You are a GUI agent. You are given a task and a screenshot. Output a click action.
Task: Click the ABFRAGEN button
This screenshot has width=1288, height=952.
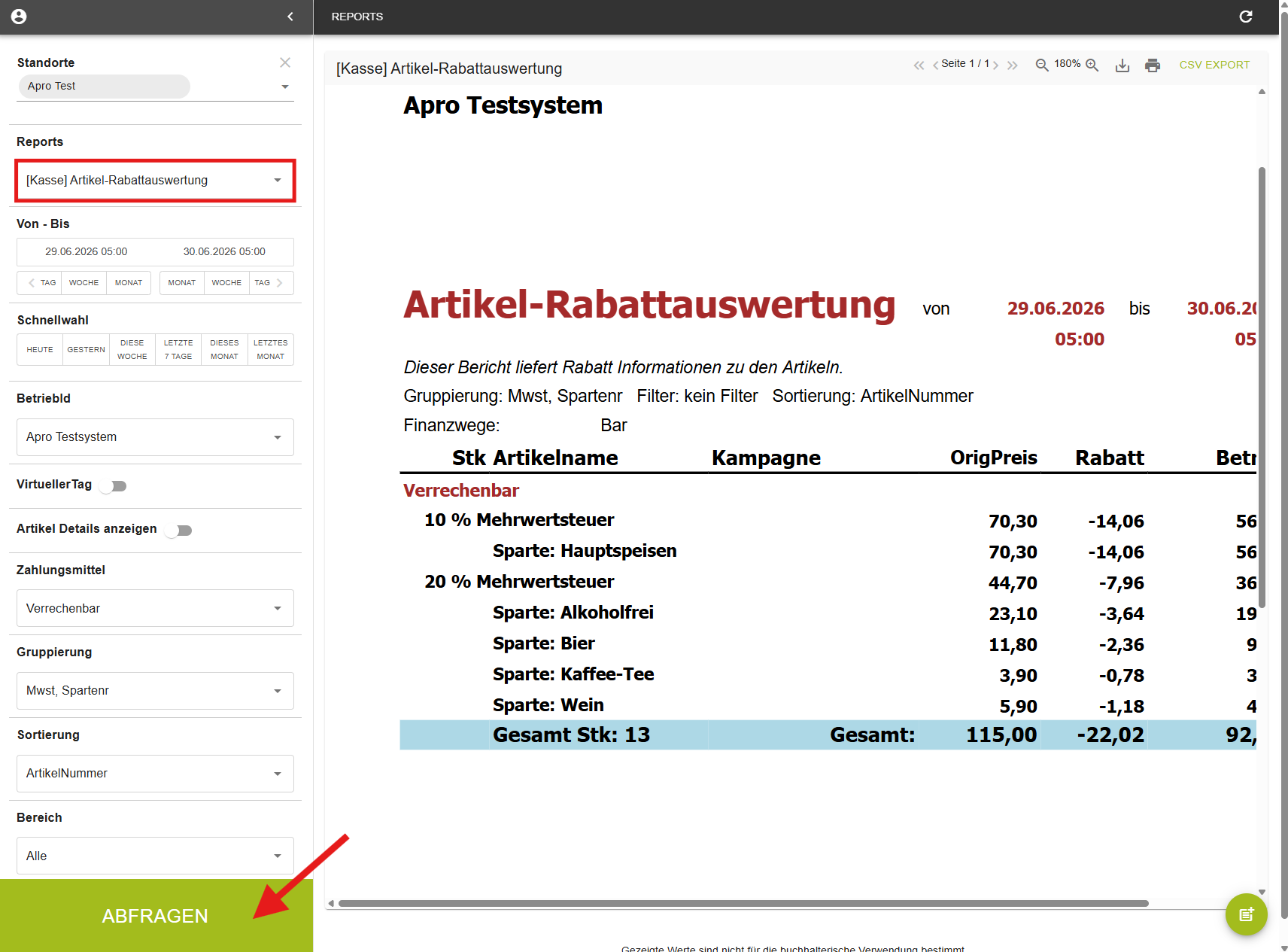pyautogui.click(x=156, y=916)
